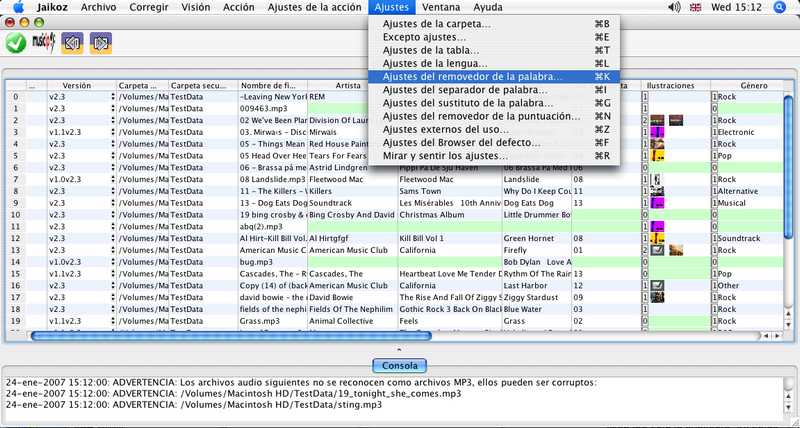Click the artwork thumbnail in row 16
Viewport: 800px width, 428px height.
(x=657, y=286)
